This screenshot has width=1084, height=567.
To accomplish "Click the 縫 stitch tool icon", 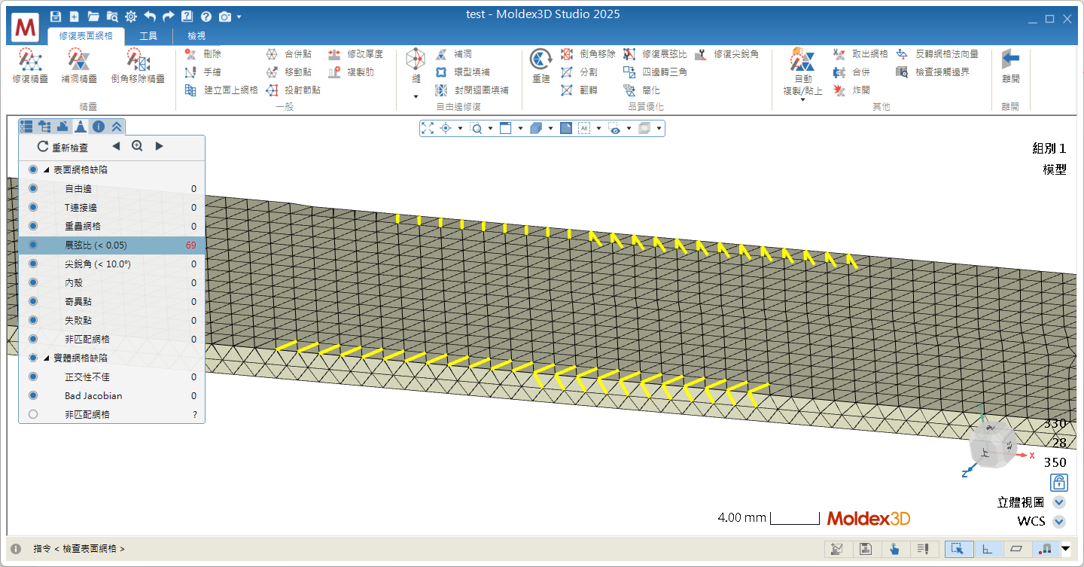I will [415, 60].
